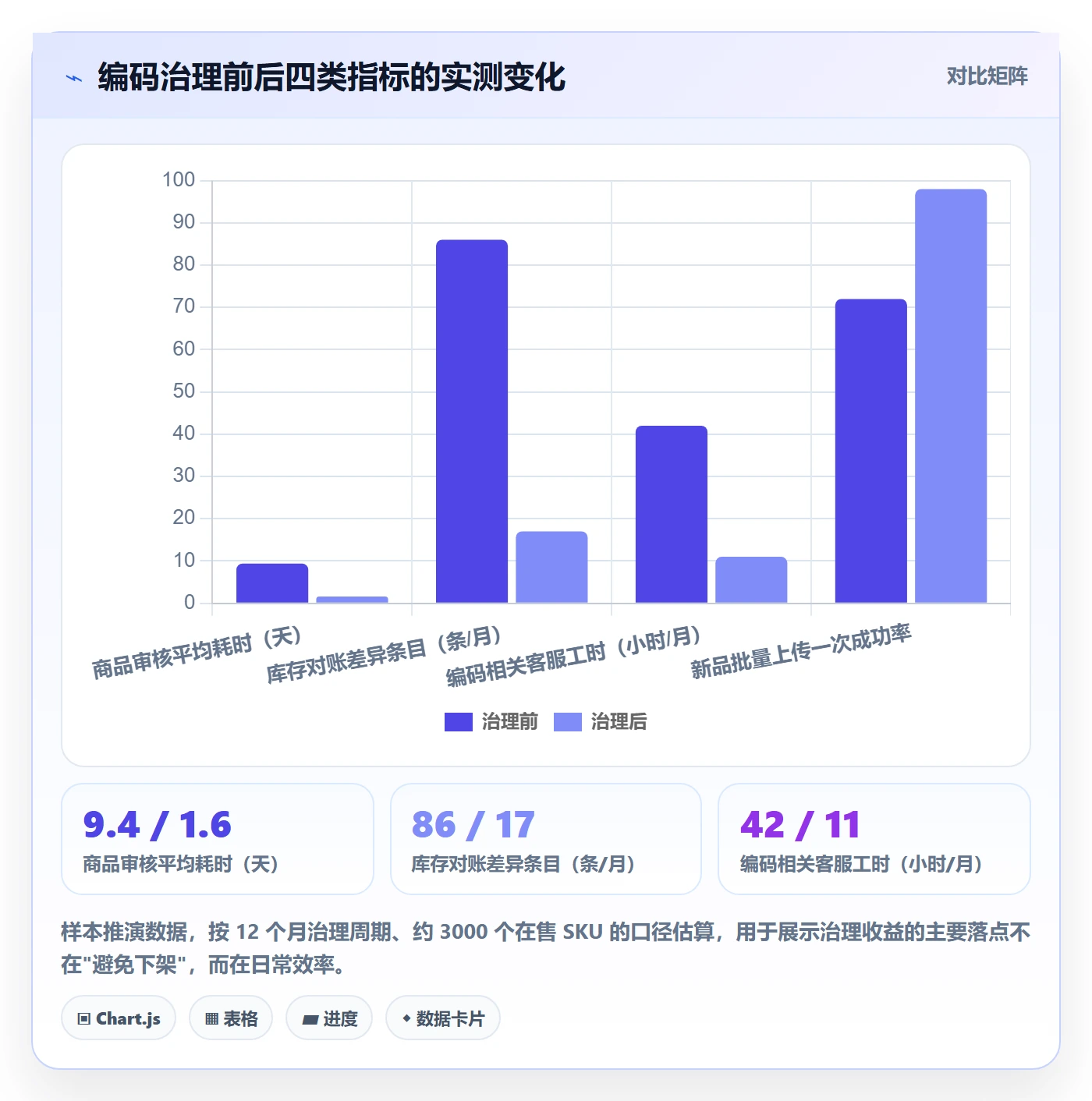Click the slanted axis label 编码相关客服工时（小时/月）
The height and width of the screenshot is (1101, 1092).
tap(575, 656)
